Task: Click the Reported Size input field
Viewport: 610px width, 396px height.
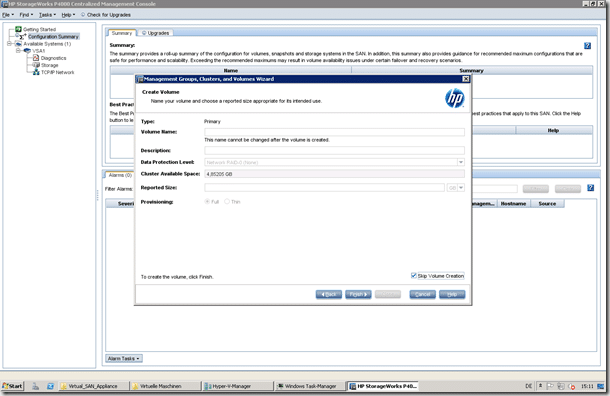Action: 324,188
